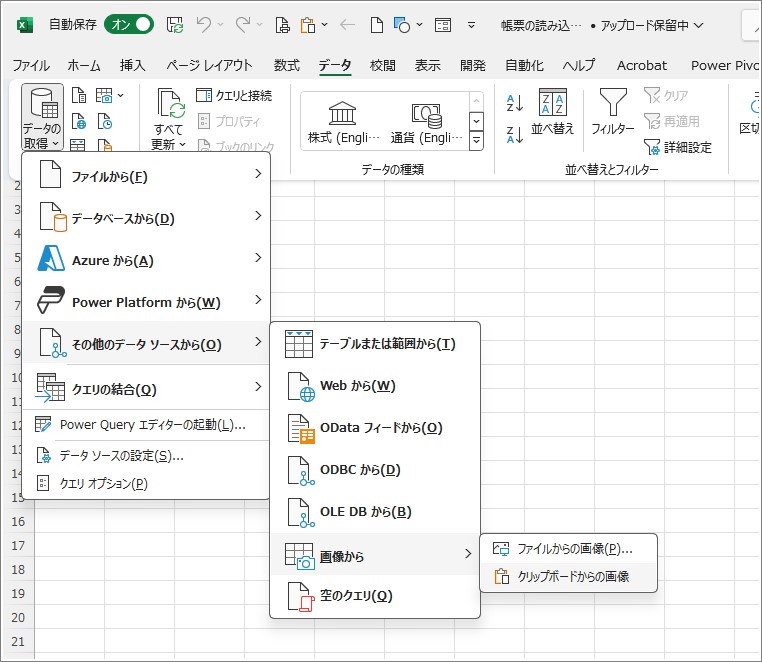Screen dimensions: 762x662
Task: Click the 並べ替え sort button
Action: pyautogui.click(x=553, y=112)
